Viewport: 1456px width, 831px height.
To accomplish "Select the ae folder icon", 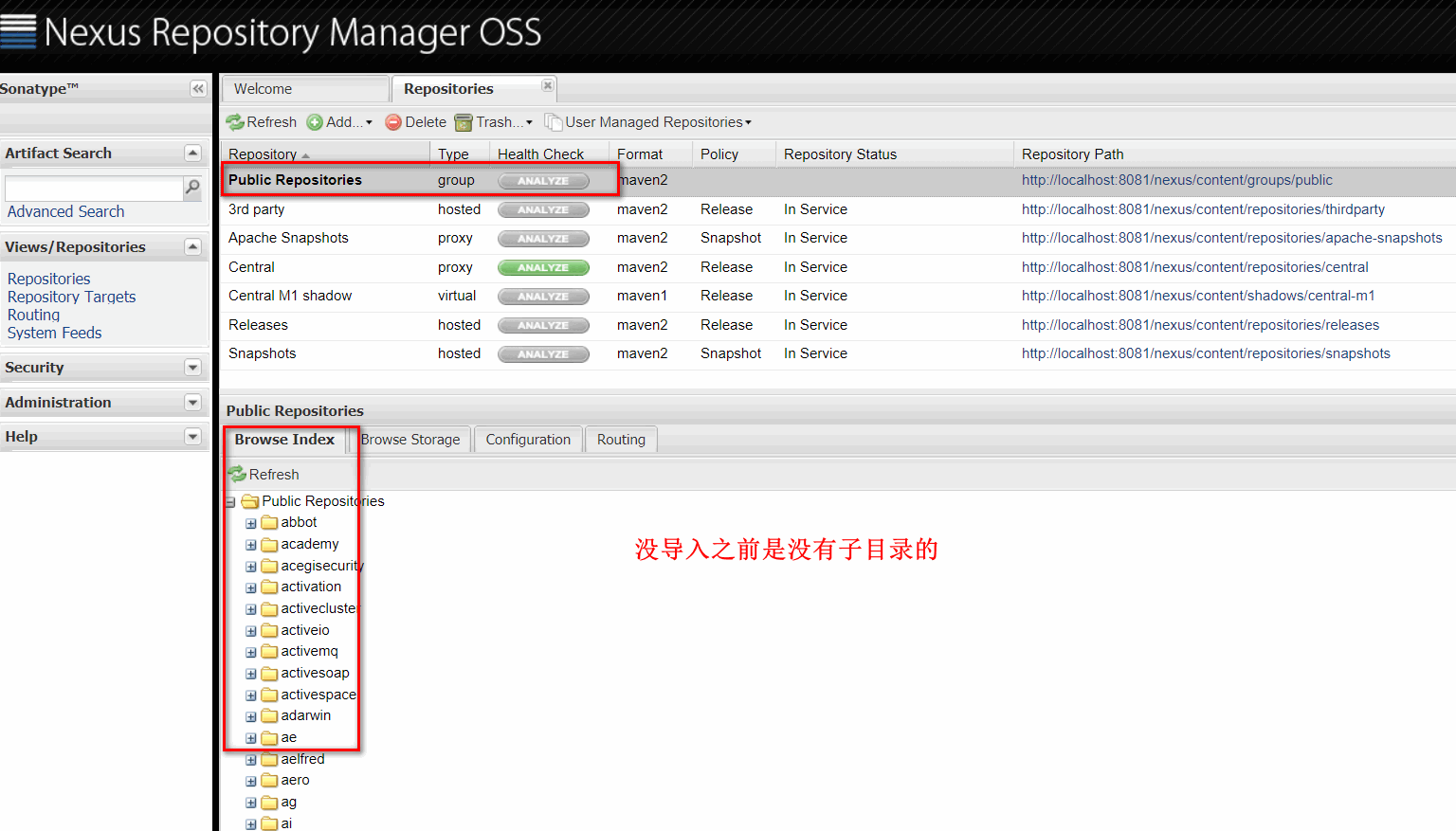I will pos(269,737).
